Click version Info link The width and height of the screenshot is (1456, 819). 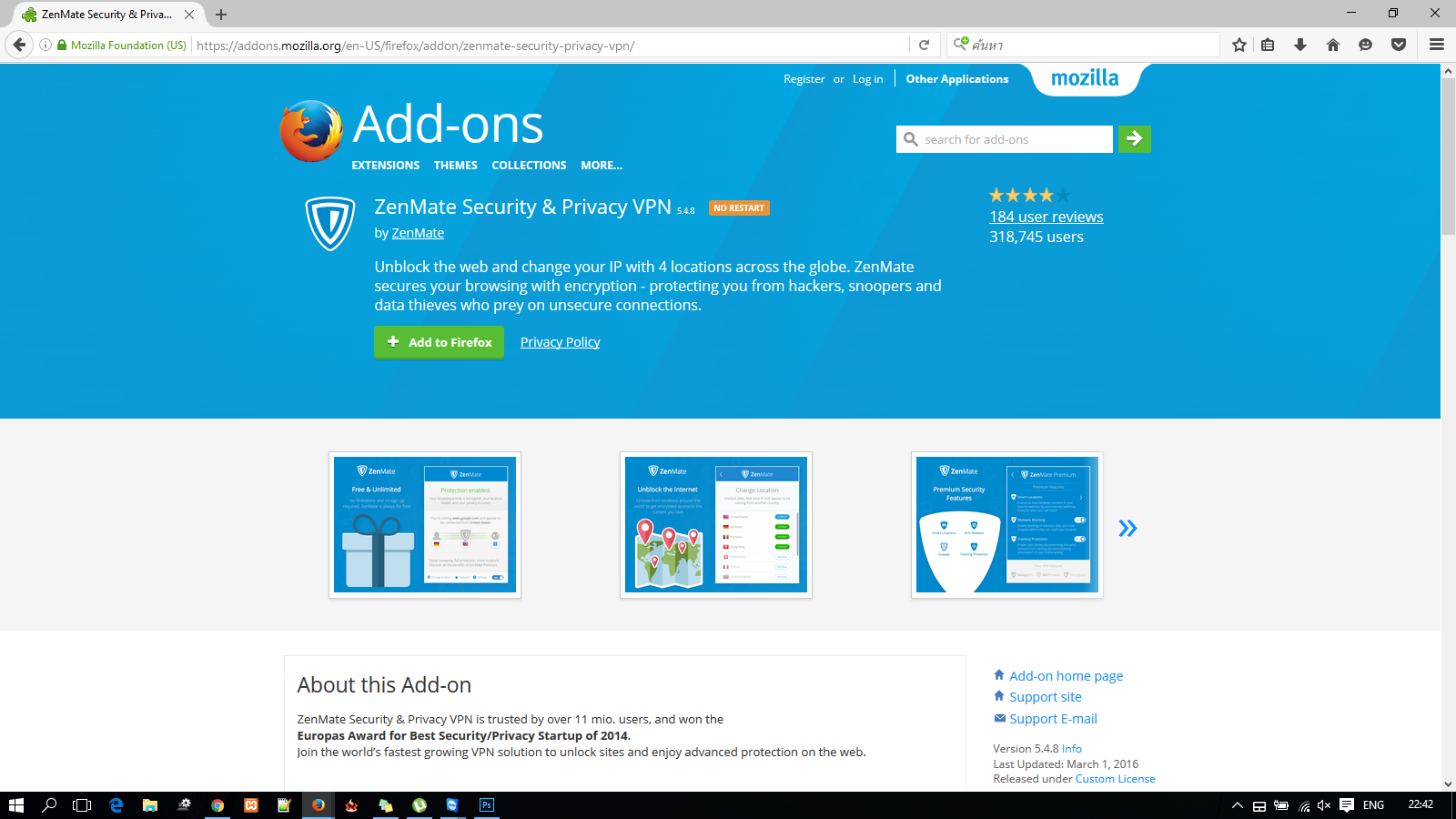[1072, 749]
